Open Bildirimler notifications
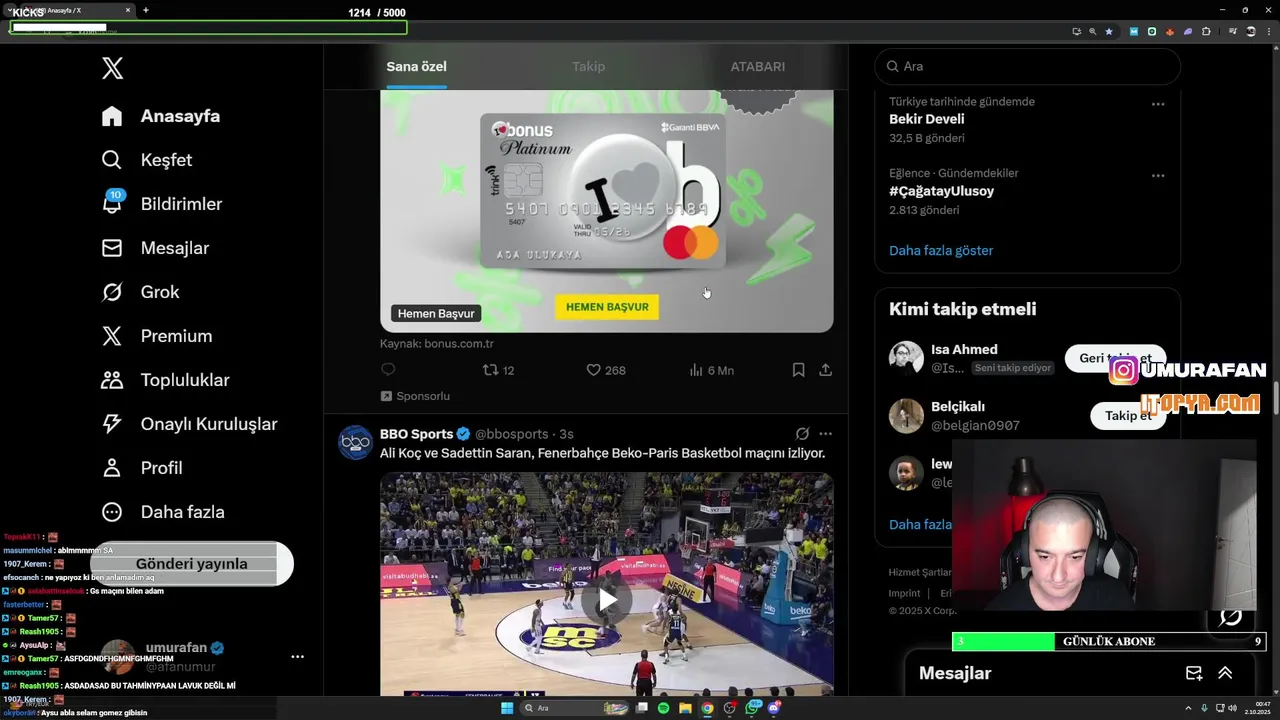The width and height of the screenshot is (1280, 720). tap(162, 204)
